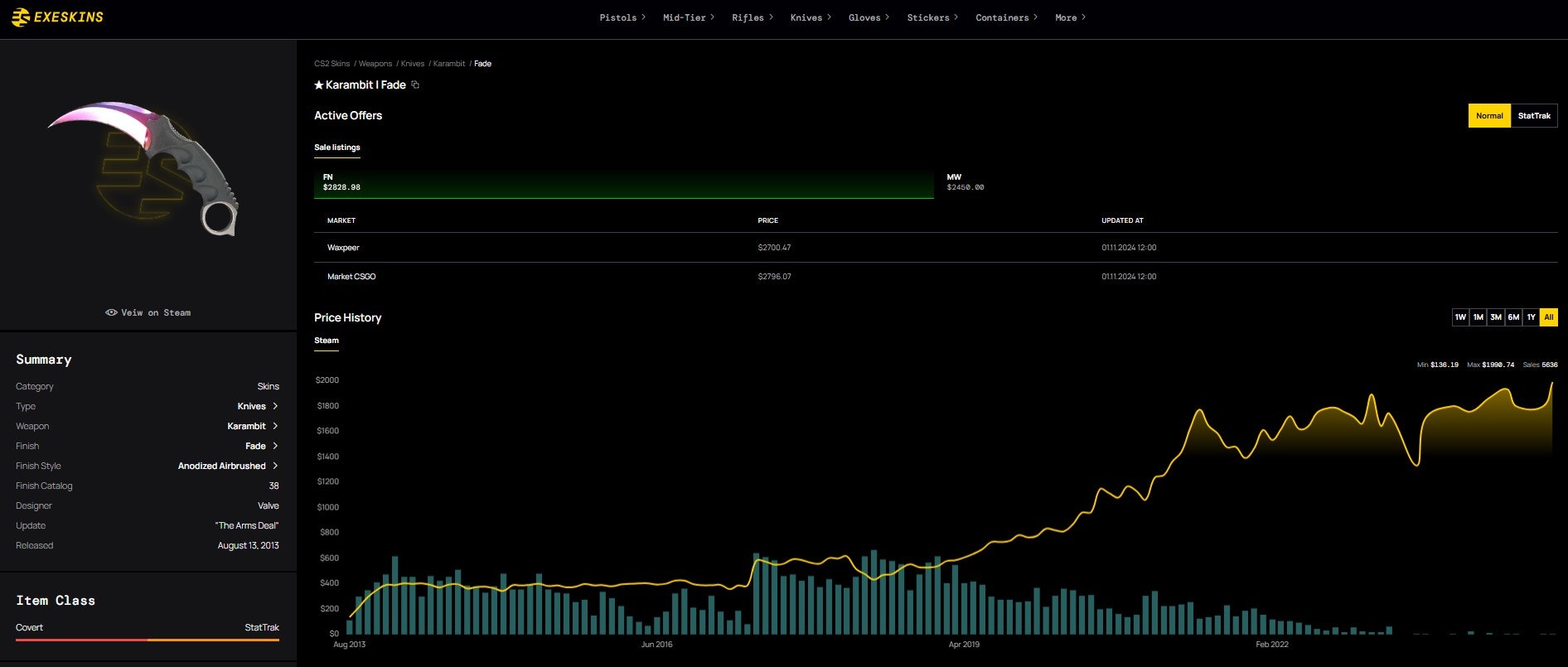Set price history range to 3M
Viewport: 1568px width, 667px height.
click(x=1496, y=317)
